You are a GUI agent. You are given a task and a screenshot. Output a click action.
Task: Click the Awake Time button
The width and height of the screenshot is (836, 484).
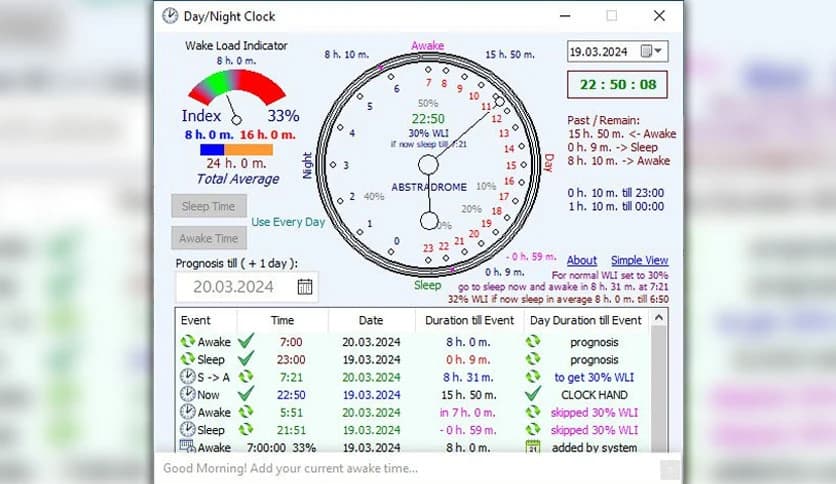pyautogui.click(x=208, y=238)
